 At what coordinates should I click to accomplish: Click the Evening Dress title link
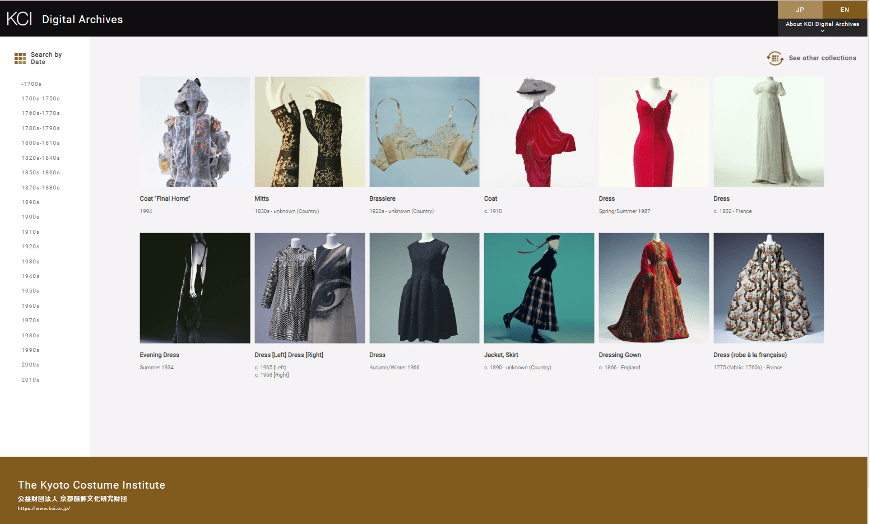[x=160, y=355]
